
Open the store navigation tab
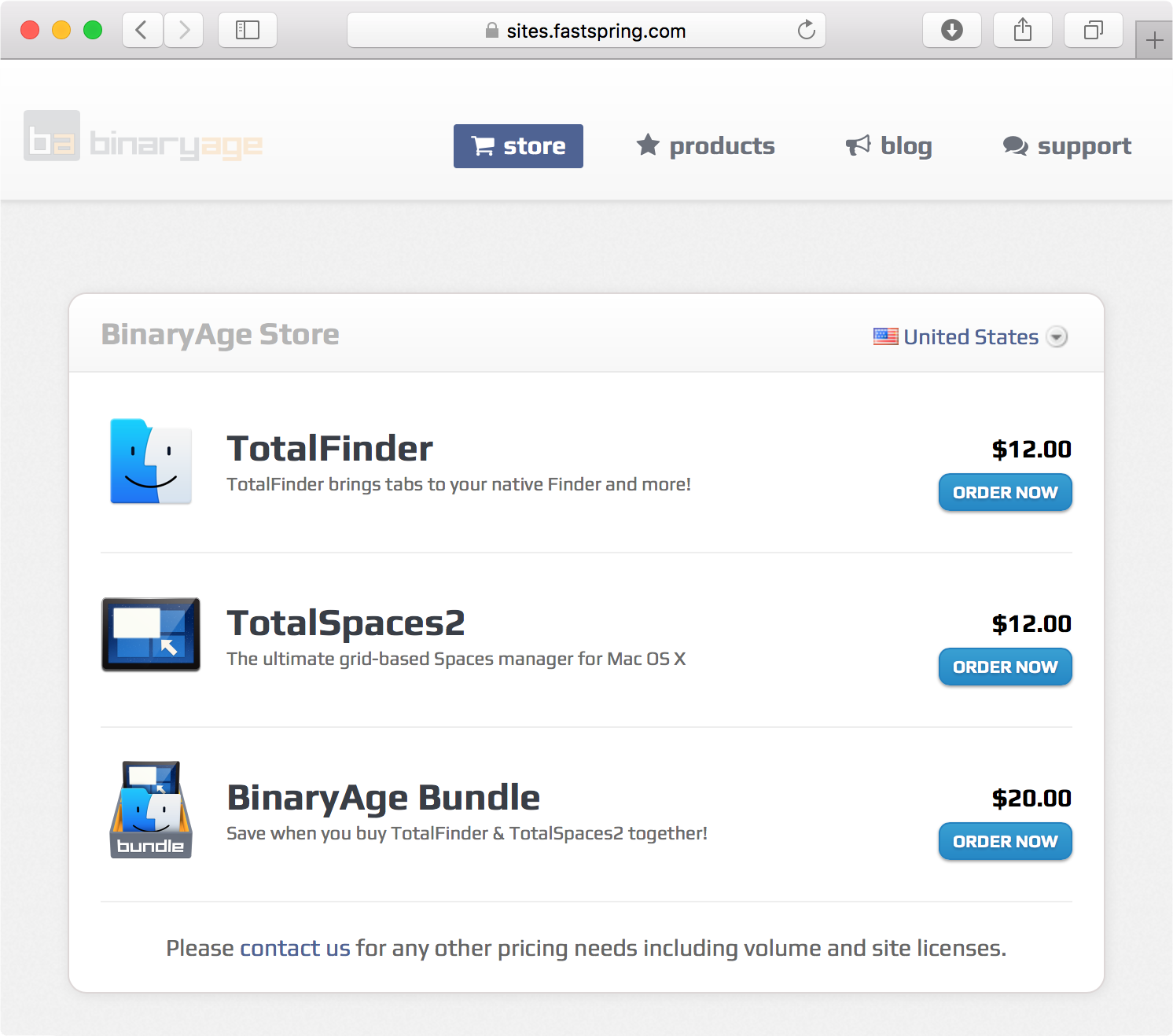click(518, 146)
